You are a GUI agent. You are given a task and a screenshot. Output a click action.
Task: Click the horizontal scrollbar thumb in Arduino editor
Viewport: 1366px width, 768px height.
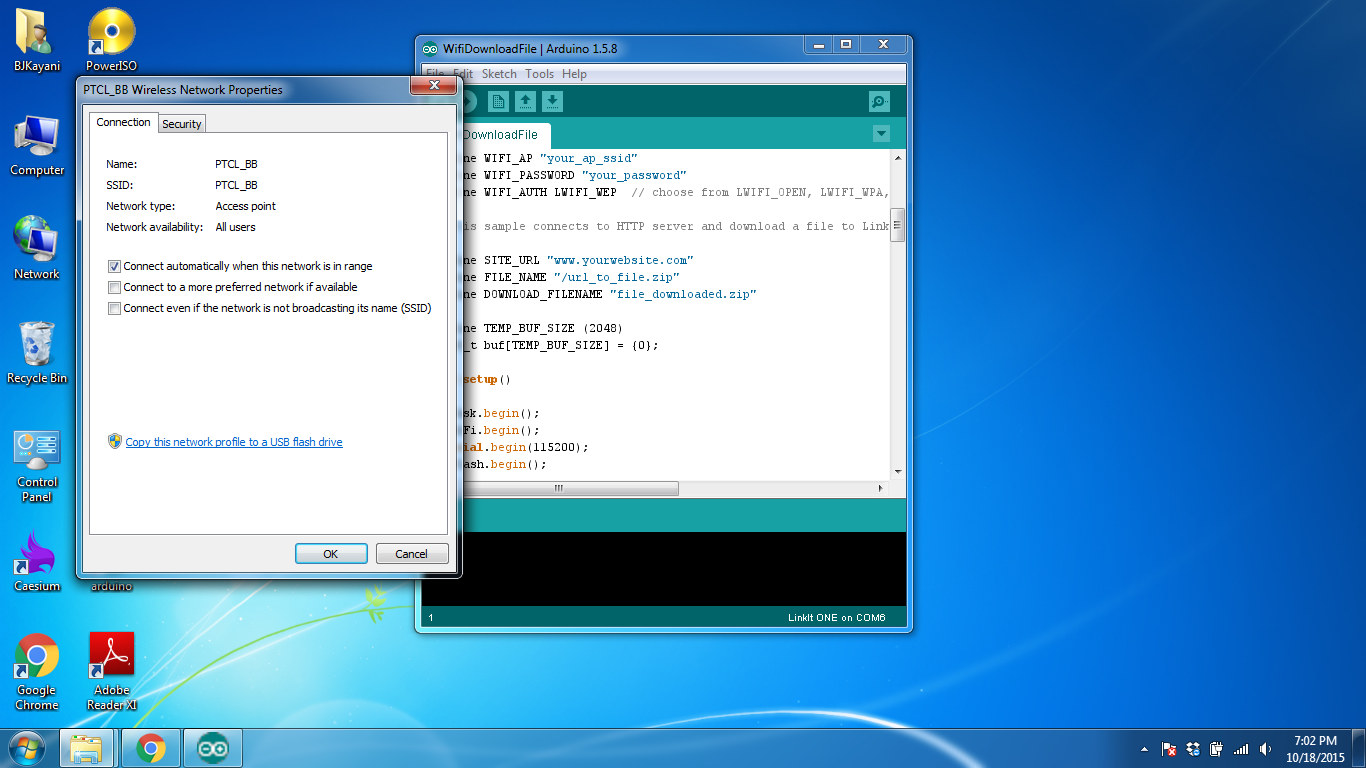(558, 489)
